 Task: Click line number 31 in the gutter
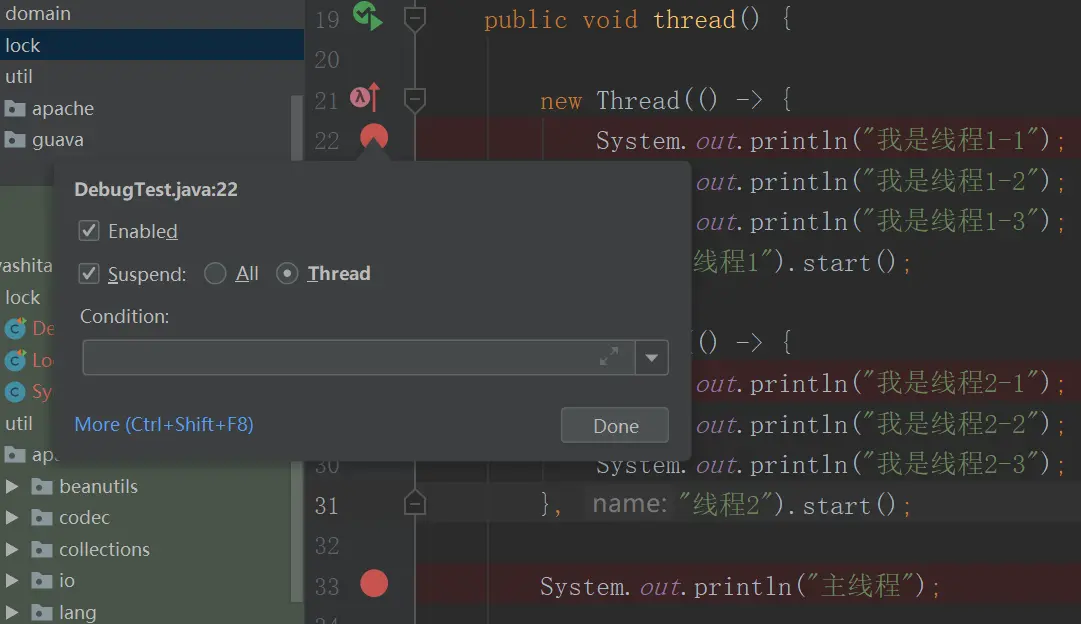click(x=327, y=505)
